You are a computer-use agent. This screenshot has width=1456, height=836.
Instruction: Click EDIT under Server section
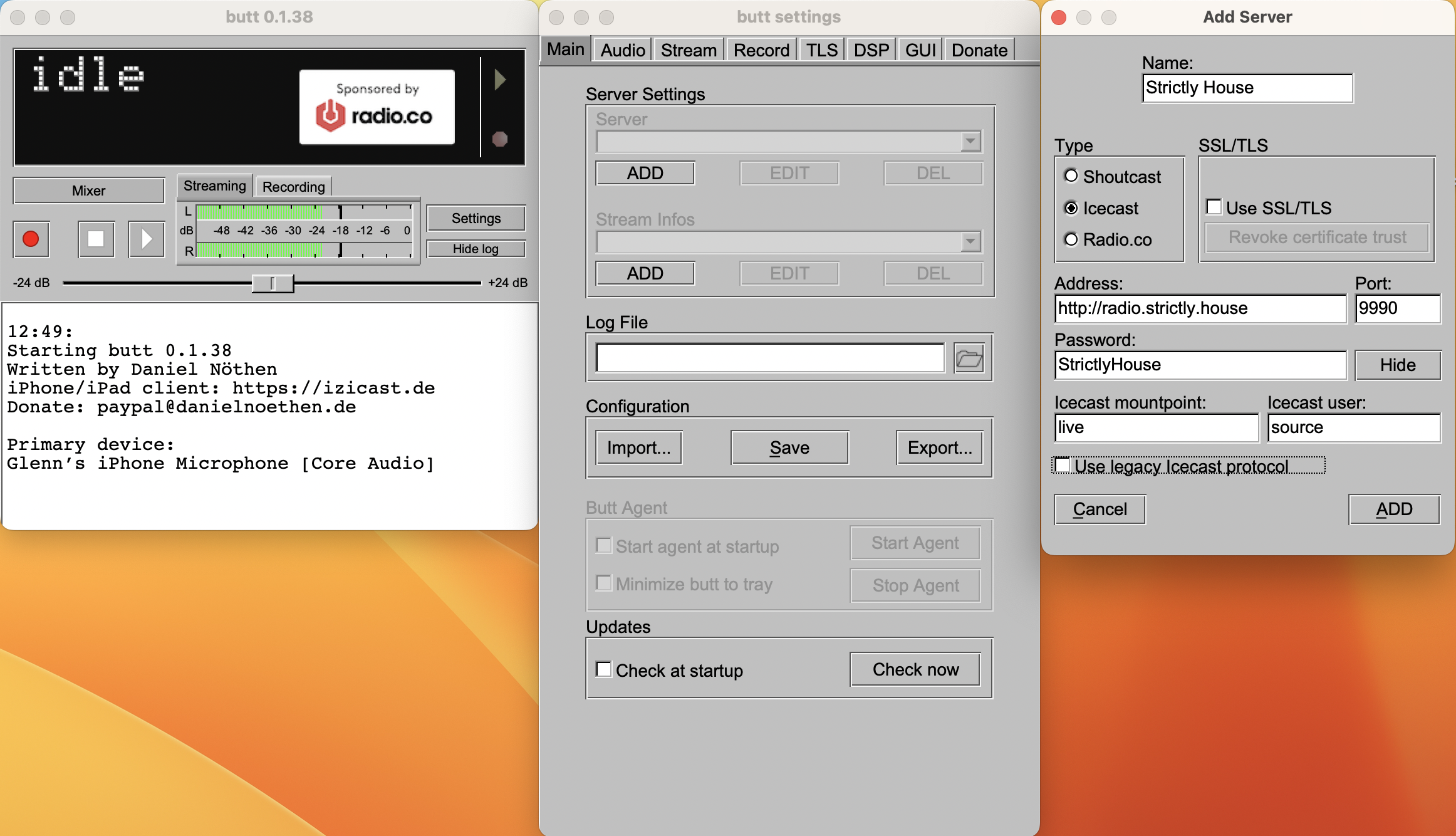[x=789, y=173]
